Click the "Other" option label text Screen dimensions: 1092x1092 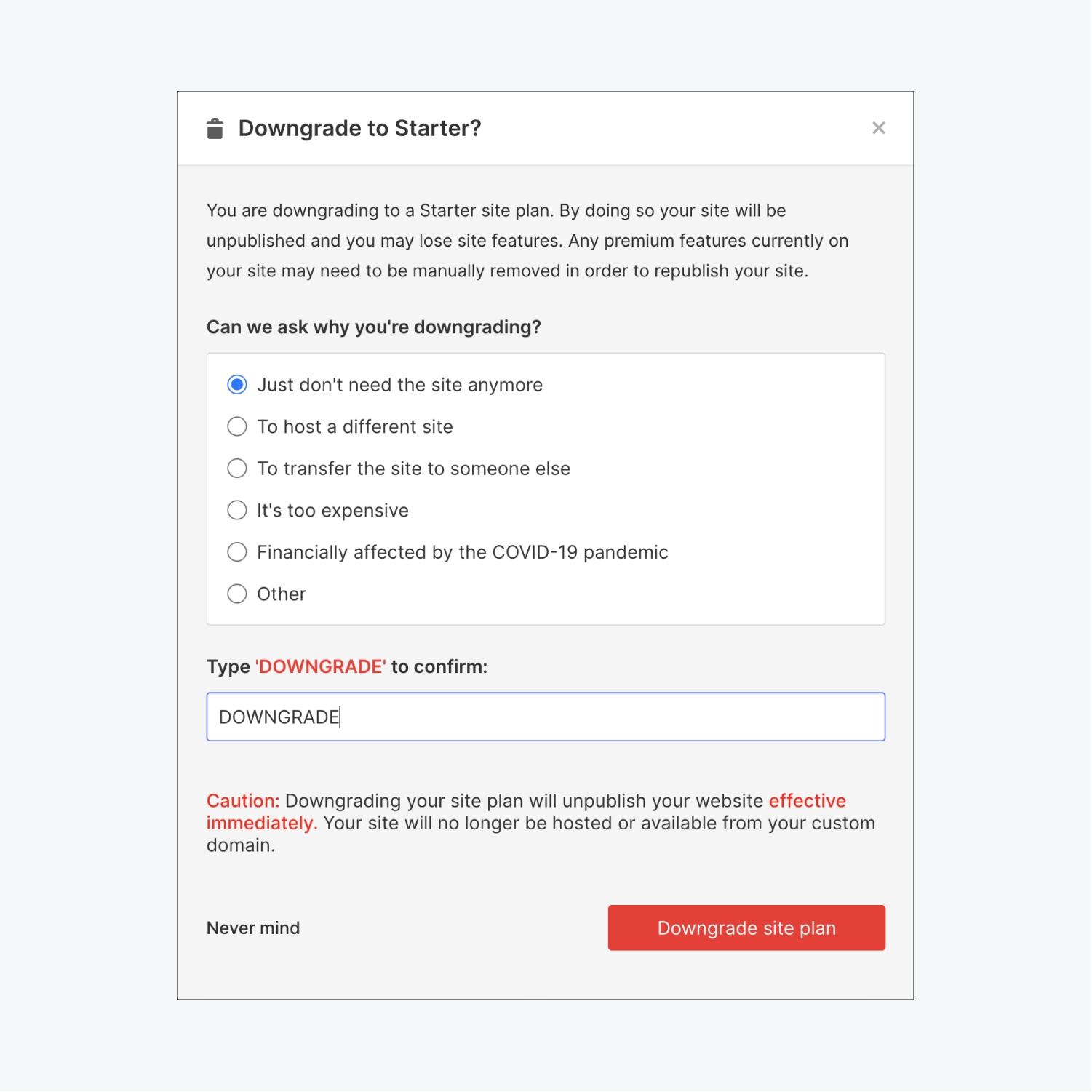point(281,594)
